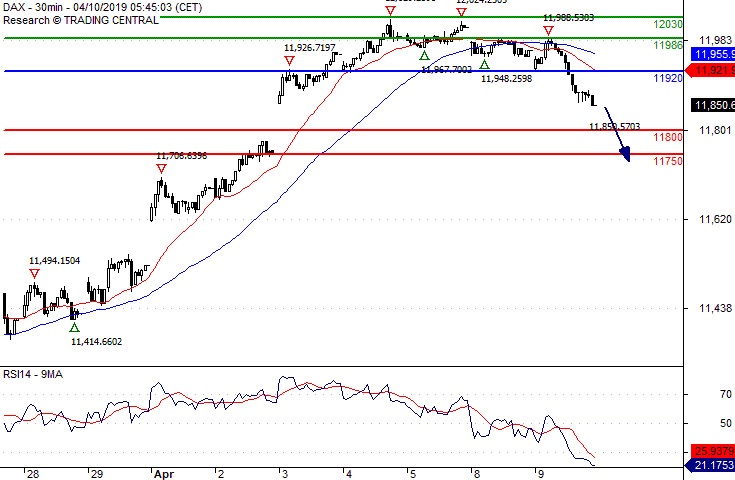This screenshot has width=735, height=480.
Task: Click the RSI14 - 9MA indicator label
Action: (x=33, y=375)
